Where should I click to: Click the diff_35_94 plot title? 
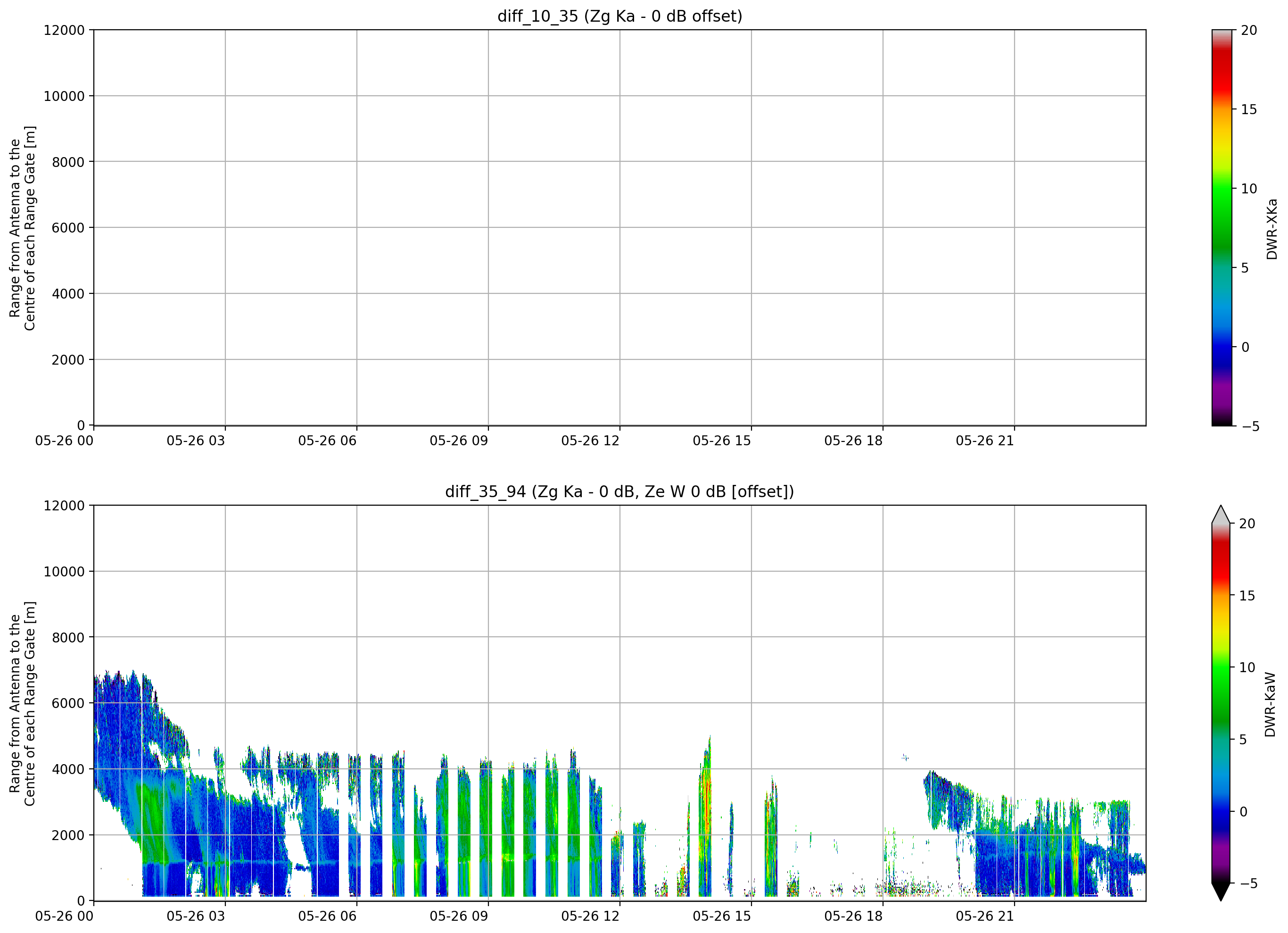click(619, 491)
